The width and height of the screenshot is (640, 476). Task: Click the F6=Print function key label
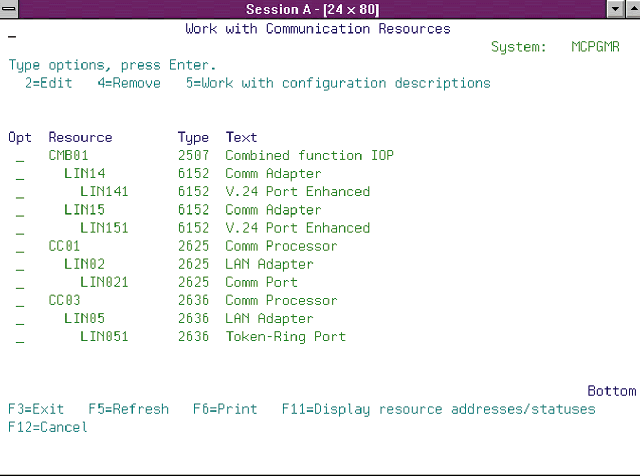[225, 409]
